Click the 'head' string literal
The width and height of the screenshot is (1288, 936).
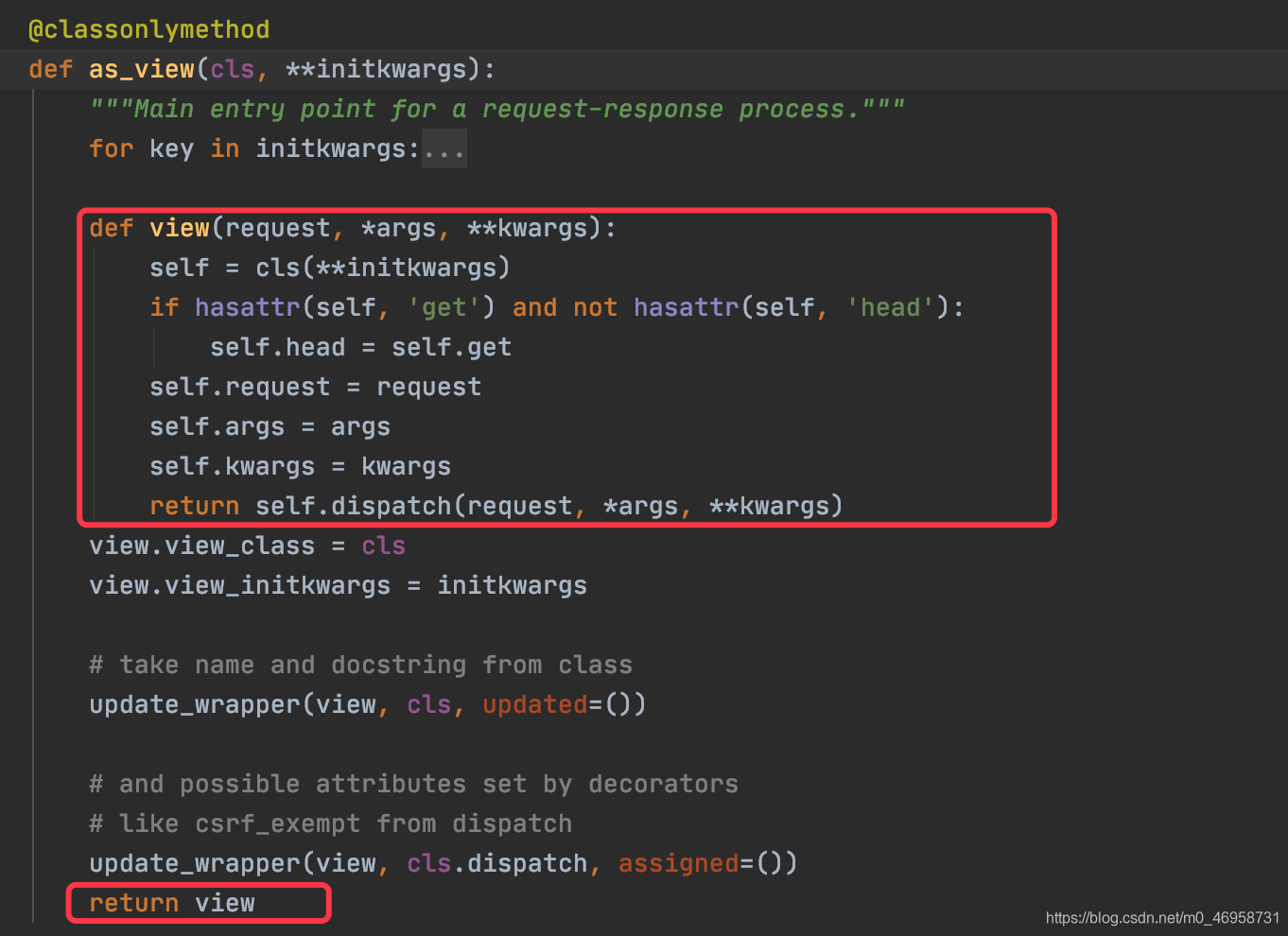pos(891,307)
